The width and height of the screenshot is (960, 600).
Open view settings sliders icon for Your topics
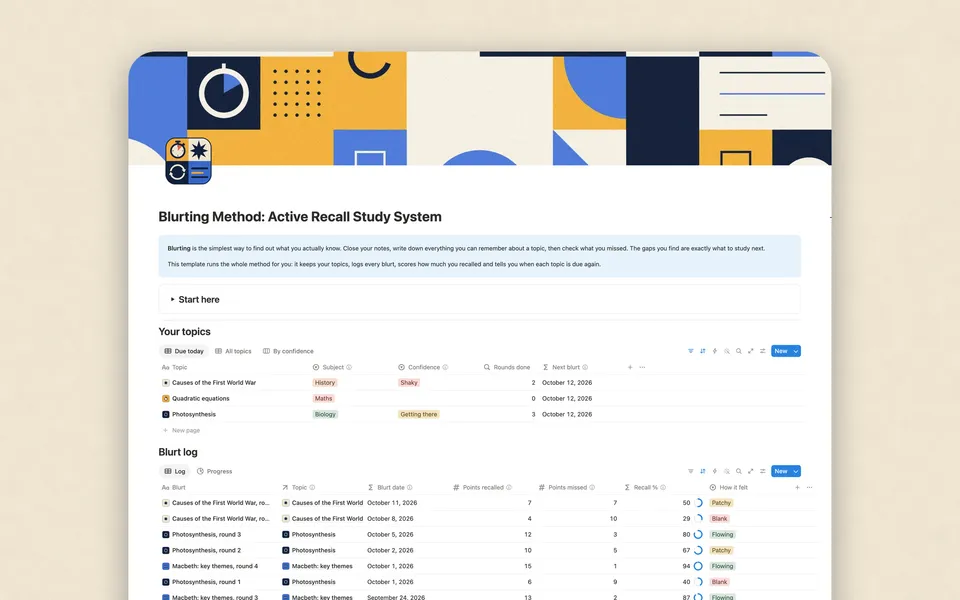point(763,351)
